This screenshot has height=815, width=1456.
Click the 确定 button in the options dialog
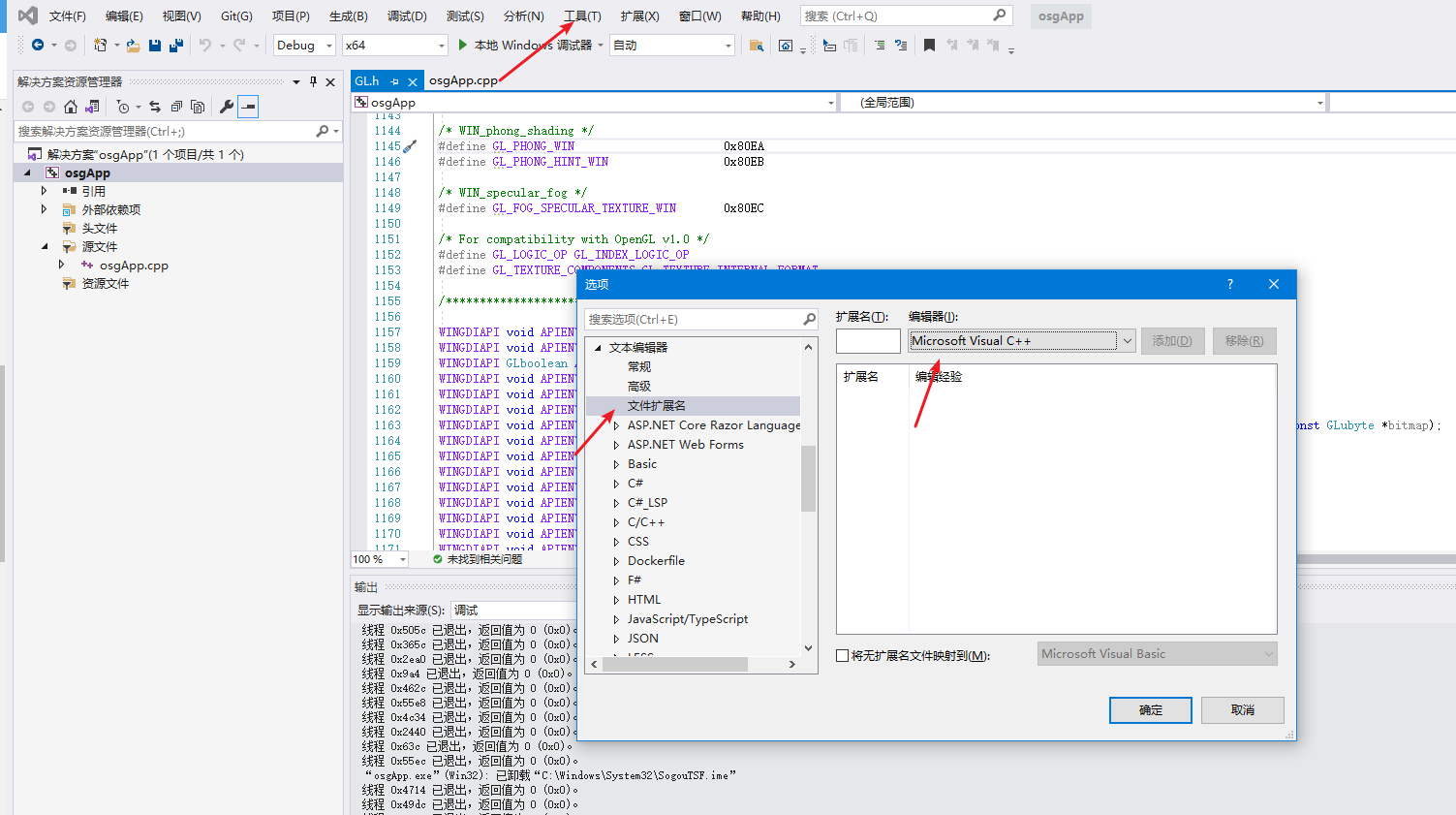point(1150,709)
